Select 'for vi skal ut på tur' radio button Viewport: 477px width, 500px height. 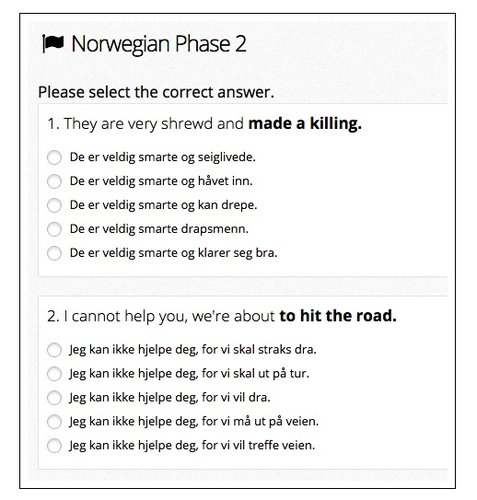pyautogui.click(x=54, y=374)
